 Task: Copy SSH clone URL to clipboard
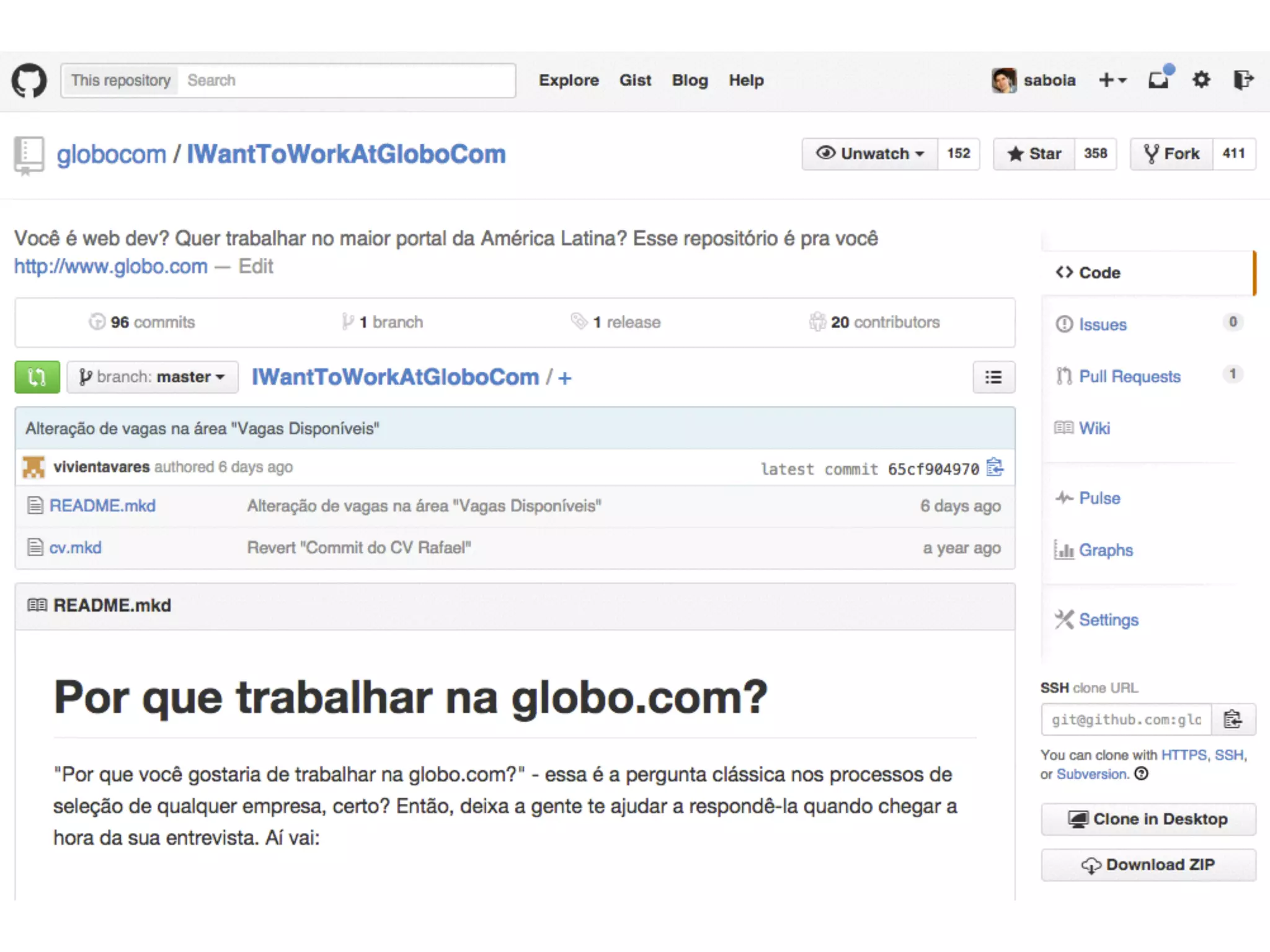pos(1233,719)
